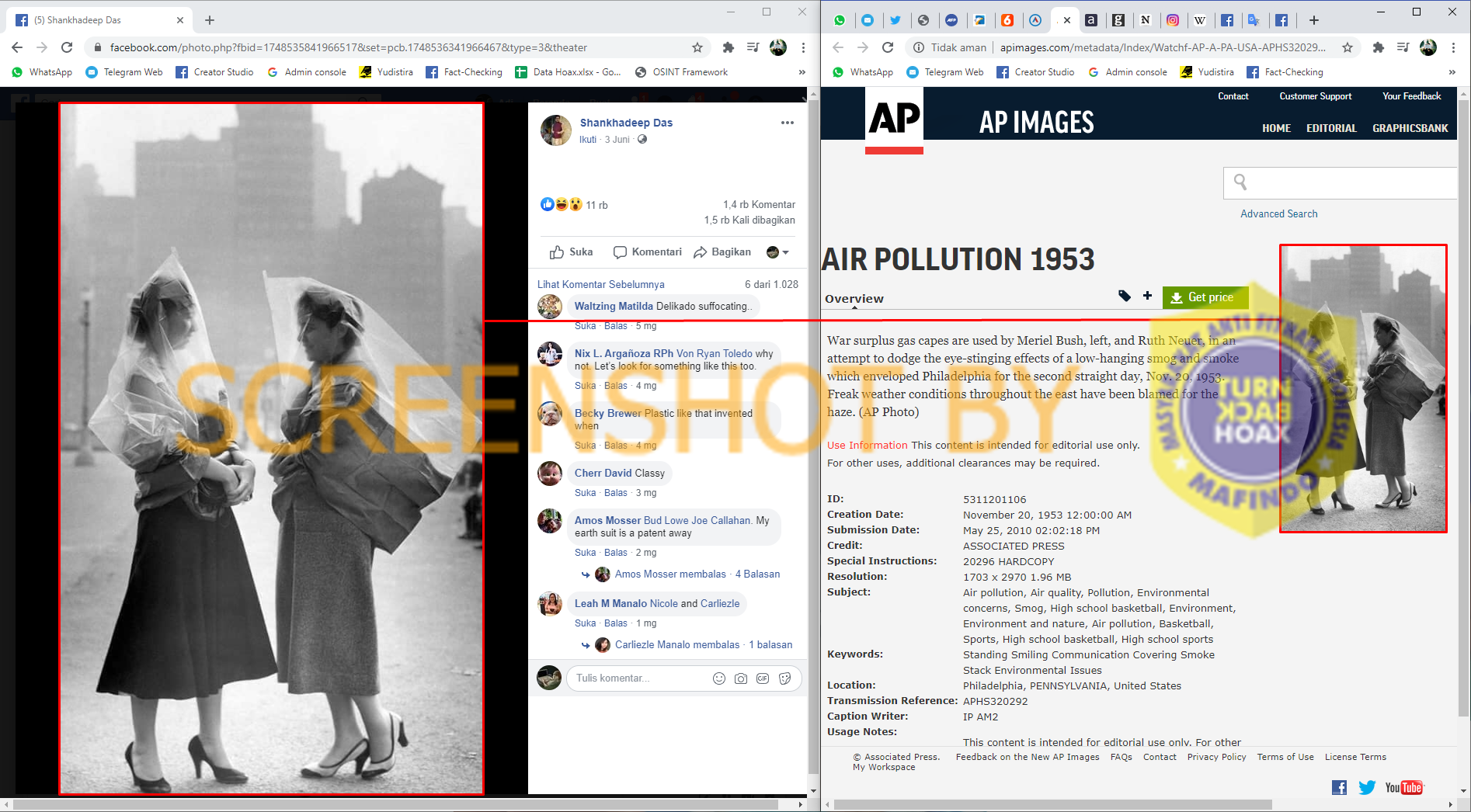Viewport: 1471px width, 812px height.
Task: Open the commenting-as profile dropdown
Action: click(777, 252)
